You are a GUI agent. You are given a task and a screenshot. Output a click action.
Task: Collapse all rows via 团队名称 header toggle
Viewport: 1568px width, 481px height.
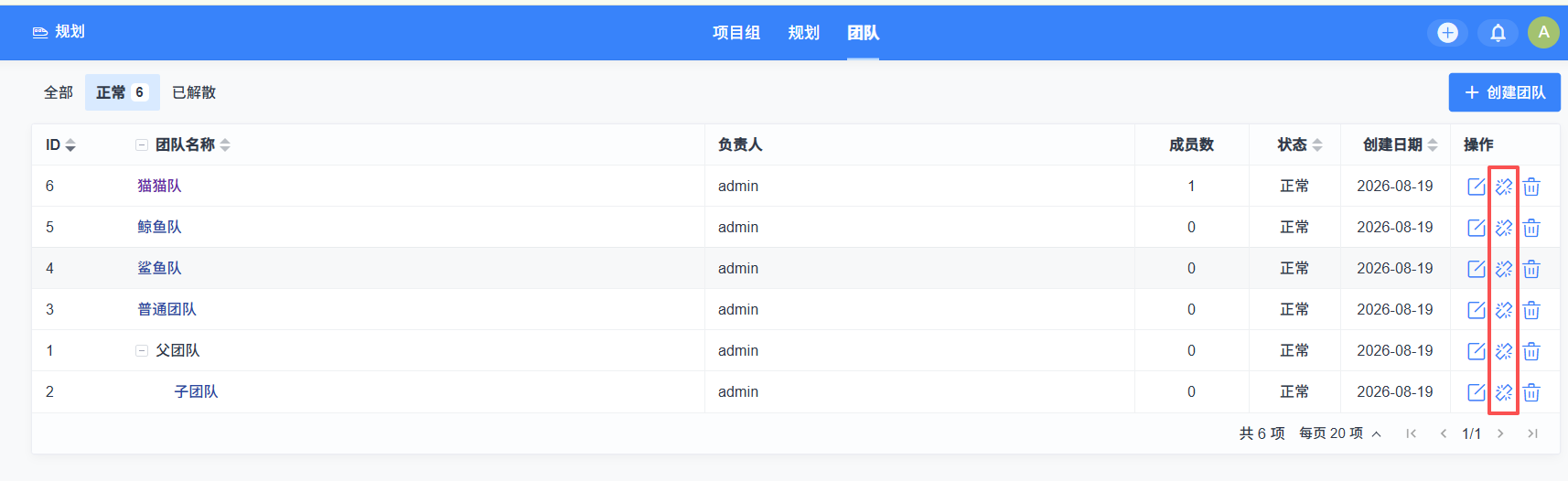point(142,144)
